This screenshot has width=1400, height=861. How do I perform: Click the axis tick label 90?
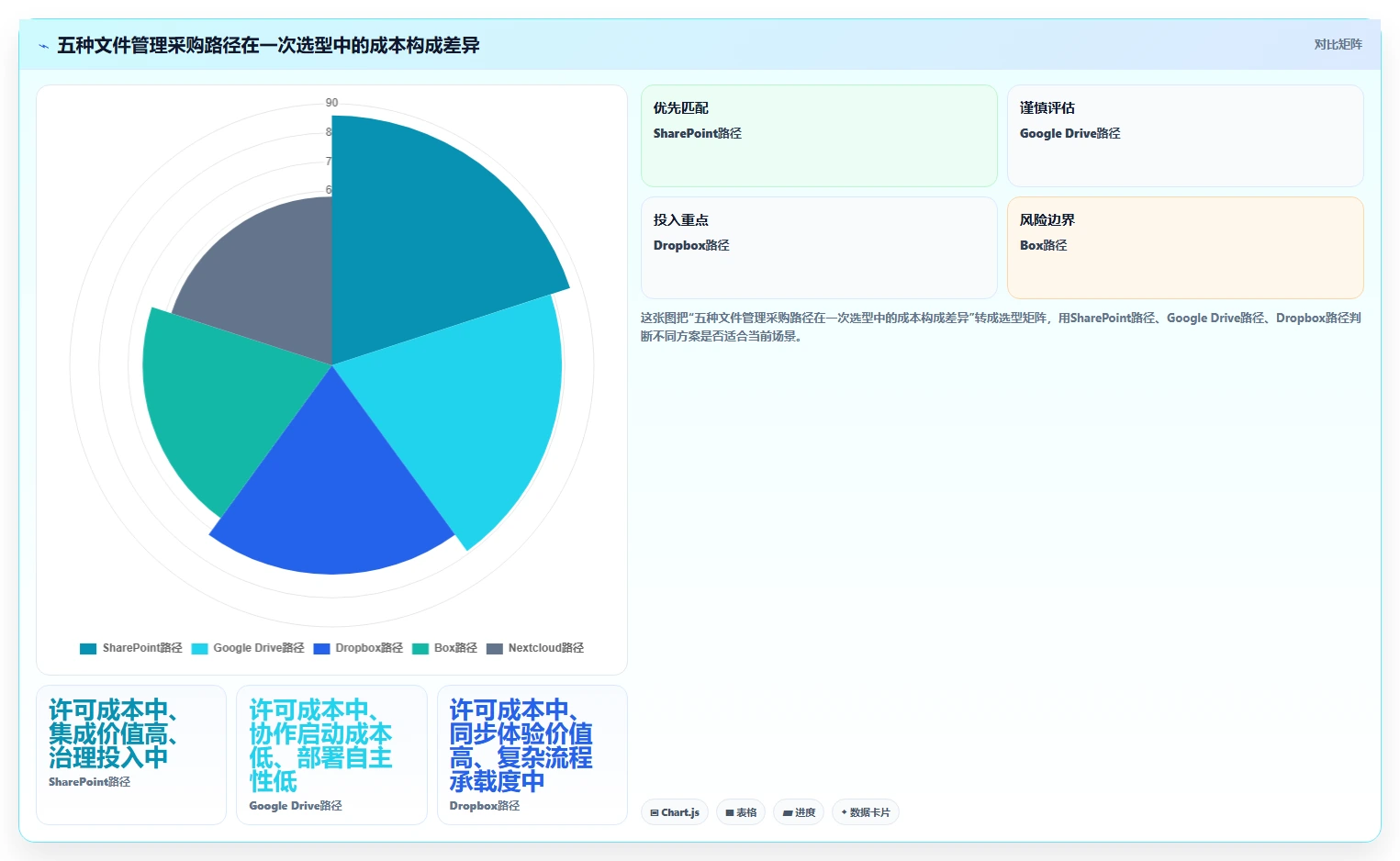[x=331, y=103]
